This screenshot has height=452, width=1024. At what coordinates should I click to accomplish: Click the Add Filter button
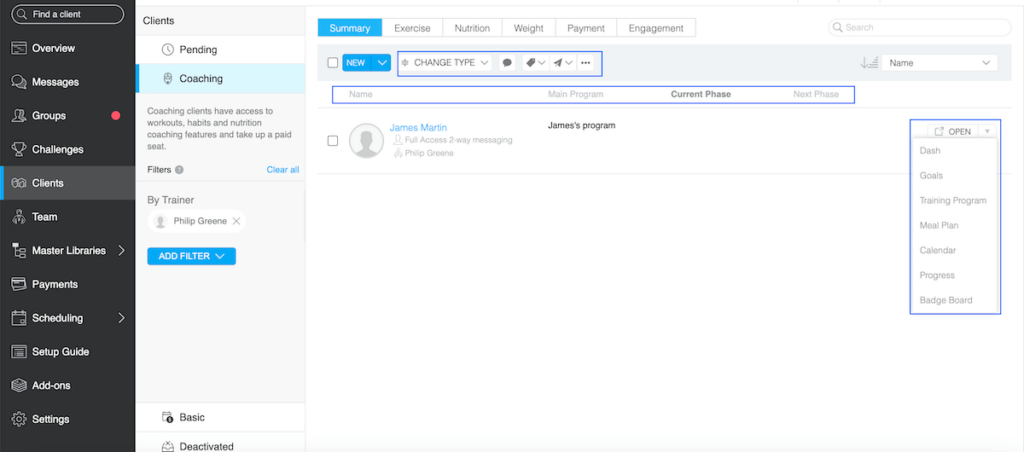pyautogui.click(x=191, y=256)
